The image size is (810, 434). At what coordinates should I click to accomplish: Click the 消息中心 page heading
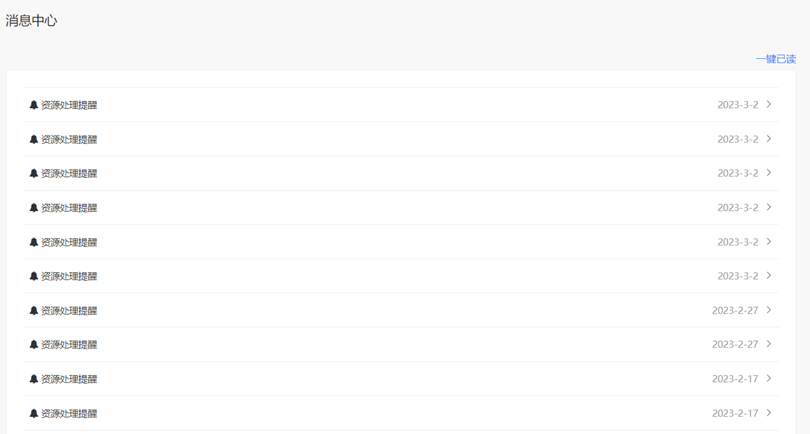[x=31, y=21]
